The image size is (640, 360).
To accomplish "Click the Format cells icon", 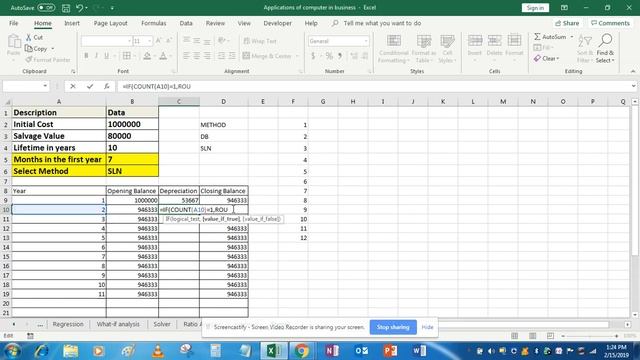I will tap(514, 41).
